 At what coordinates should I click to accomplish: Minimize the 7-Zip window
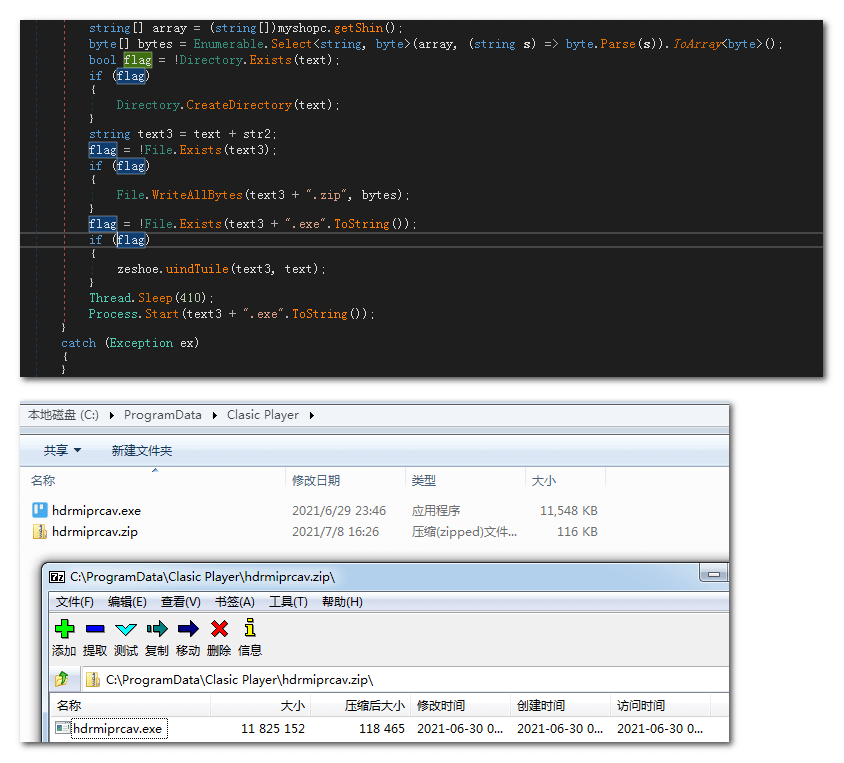coord(714,574)
